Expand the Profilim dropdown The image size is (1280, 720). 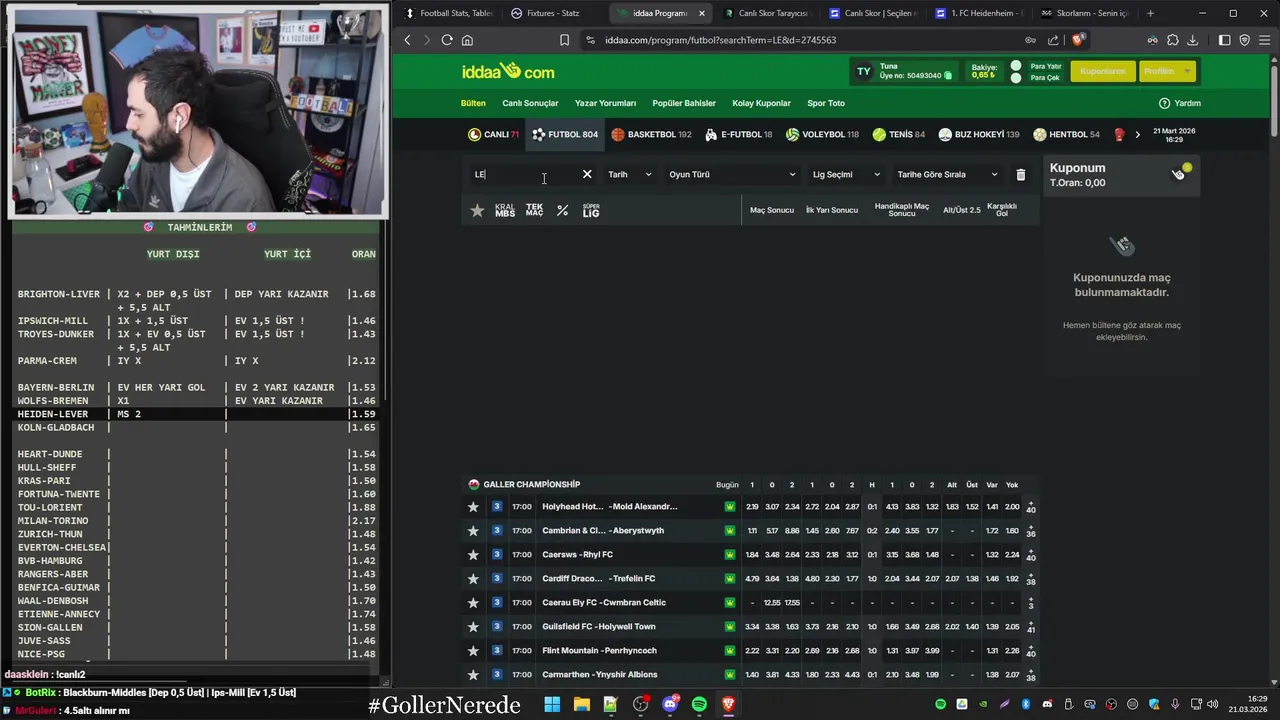[x=1167, y=71]
